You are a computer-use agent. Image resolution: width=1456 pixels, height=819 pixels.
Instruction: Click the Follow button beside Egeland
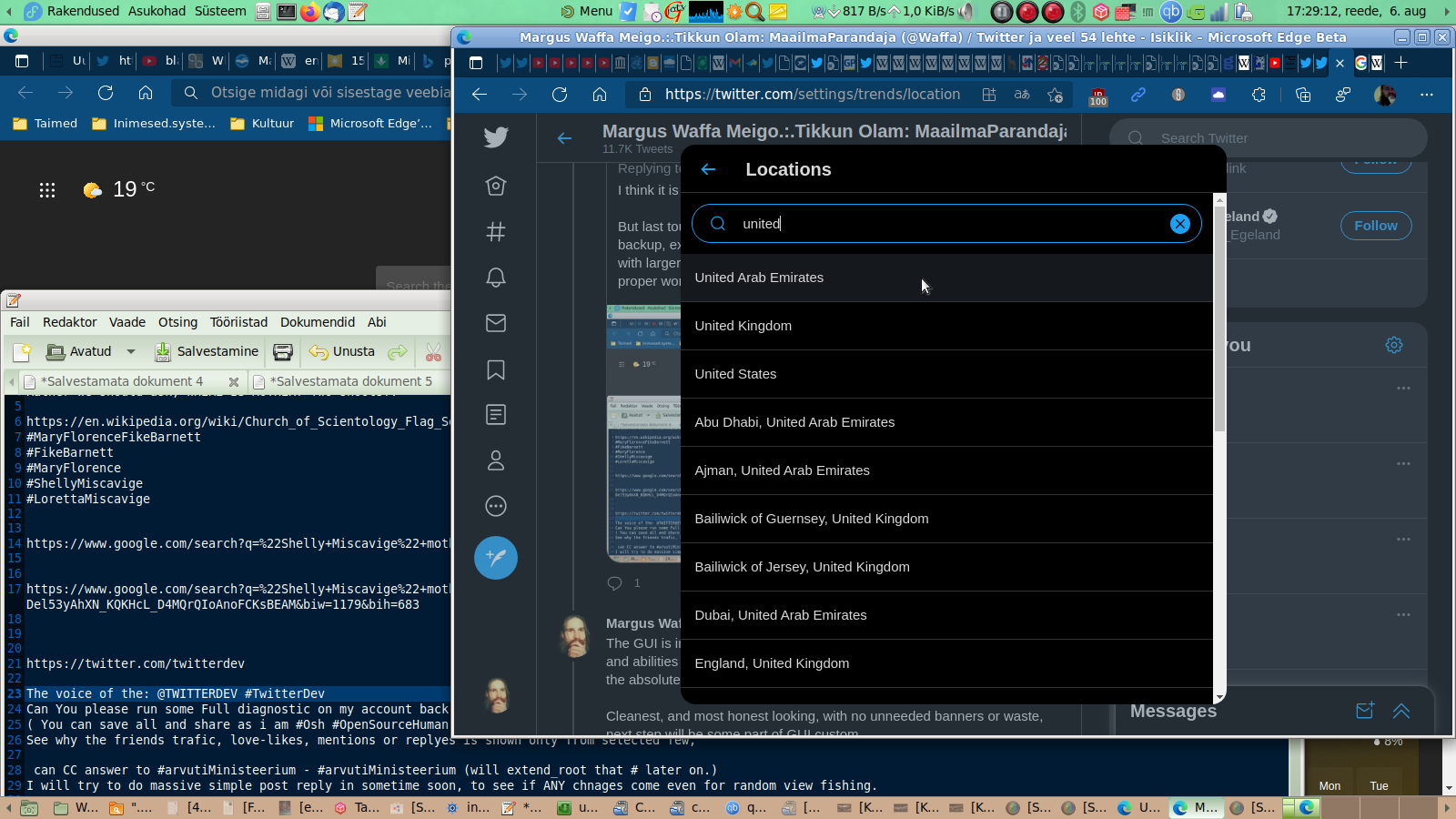1376,226
